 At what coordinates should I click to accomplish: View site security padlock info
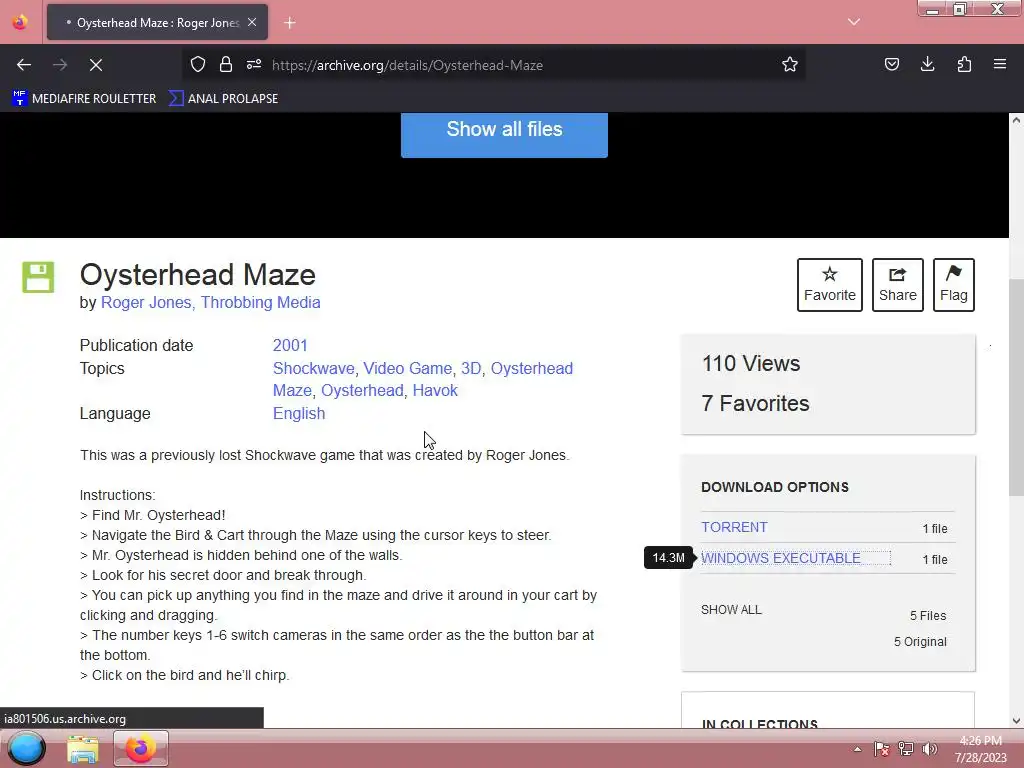coord(226,65)
